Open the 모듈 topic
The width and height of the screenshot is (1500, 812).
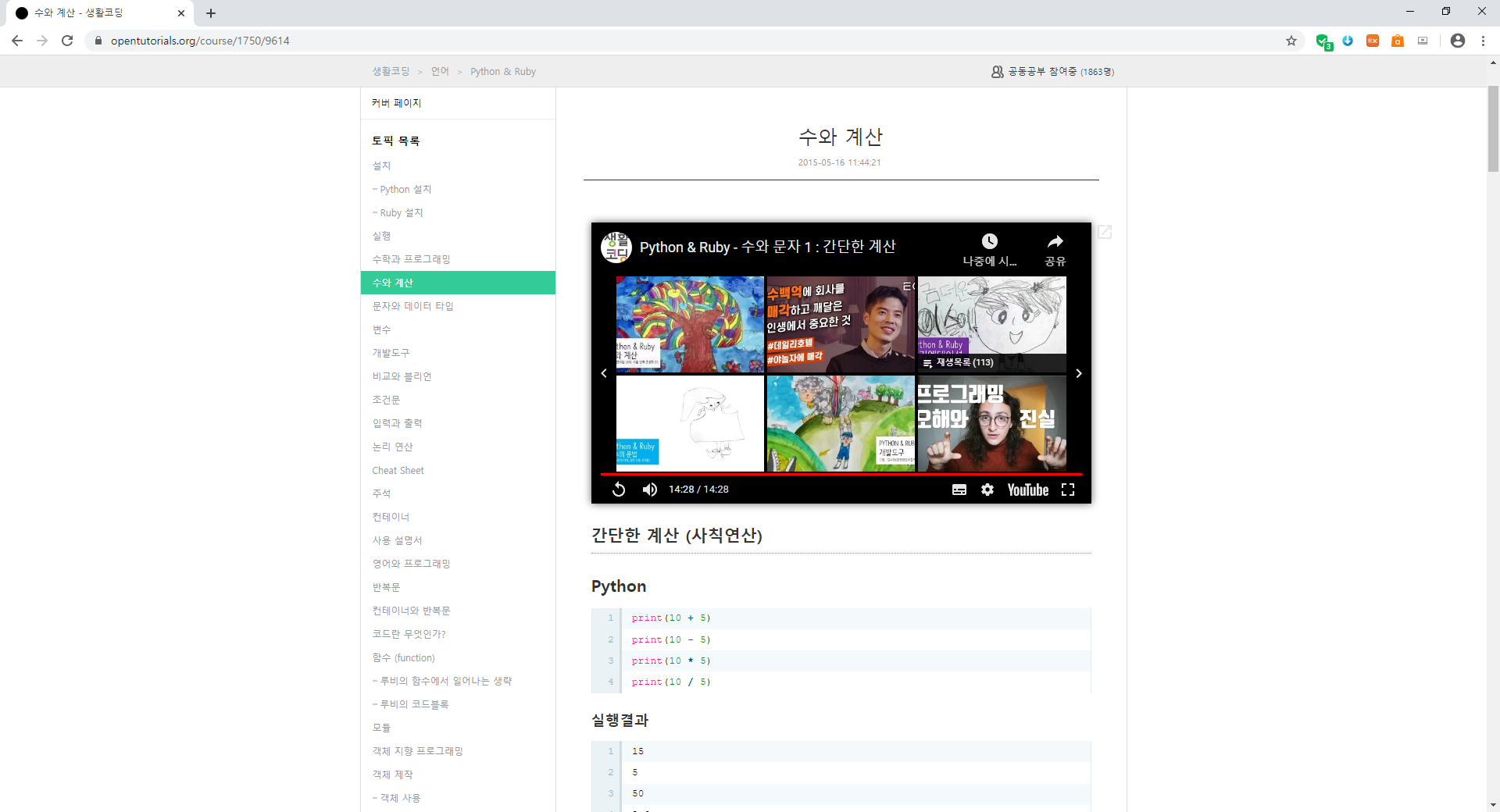381,728
